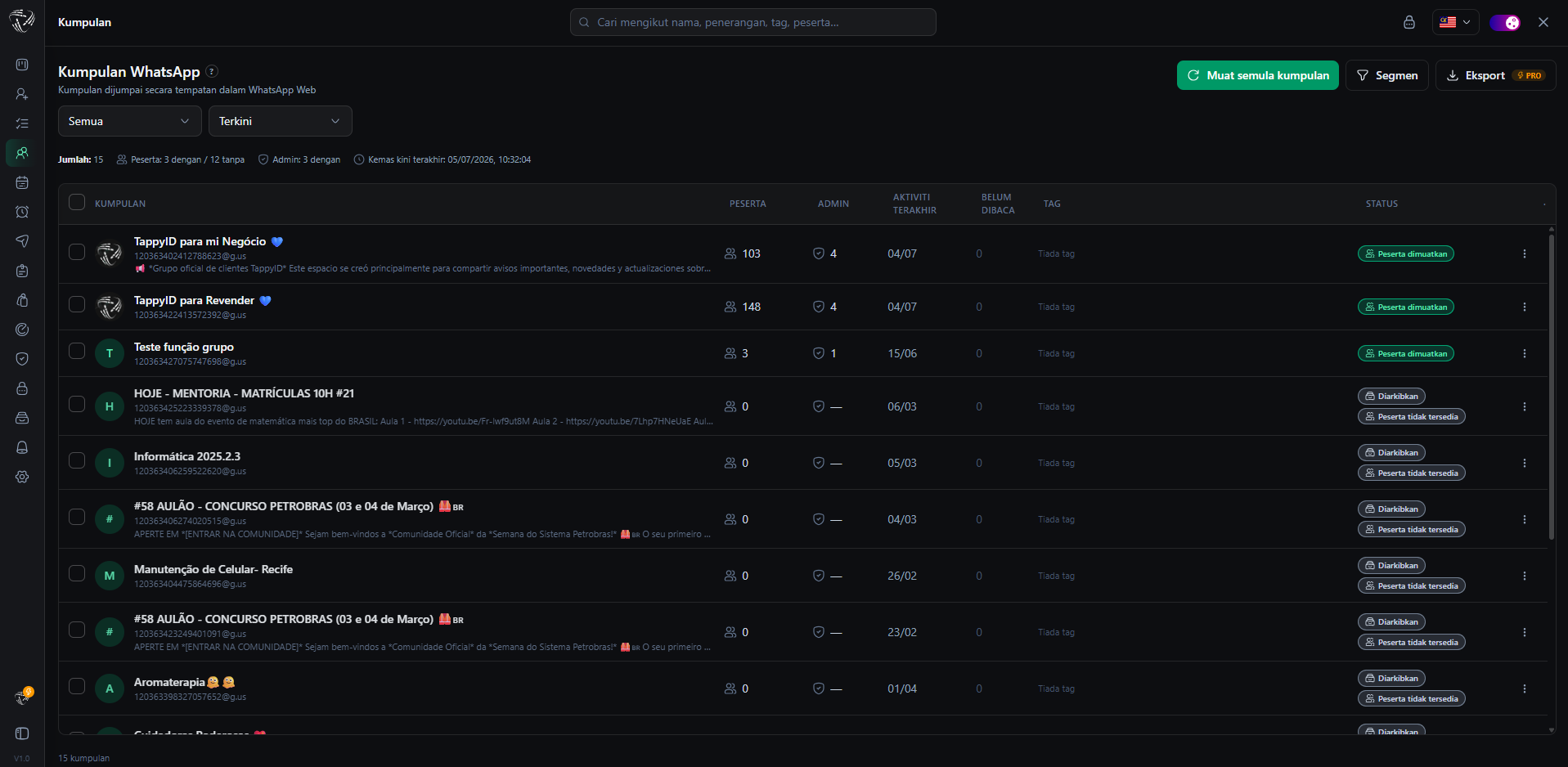1568x767 pixels.
Task: Close the panel with the X button
Action: point(1543,22)
